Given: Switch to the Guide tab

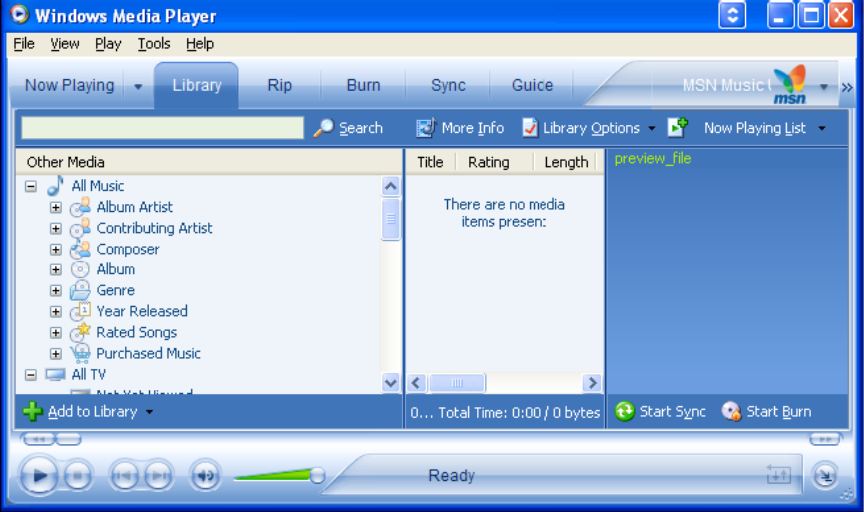Looking at the screenshot, I should [532, 85].
